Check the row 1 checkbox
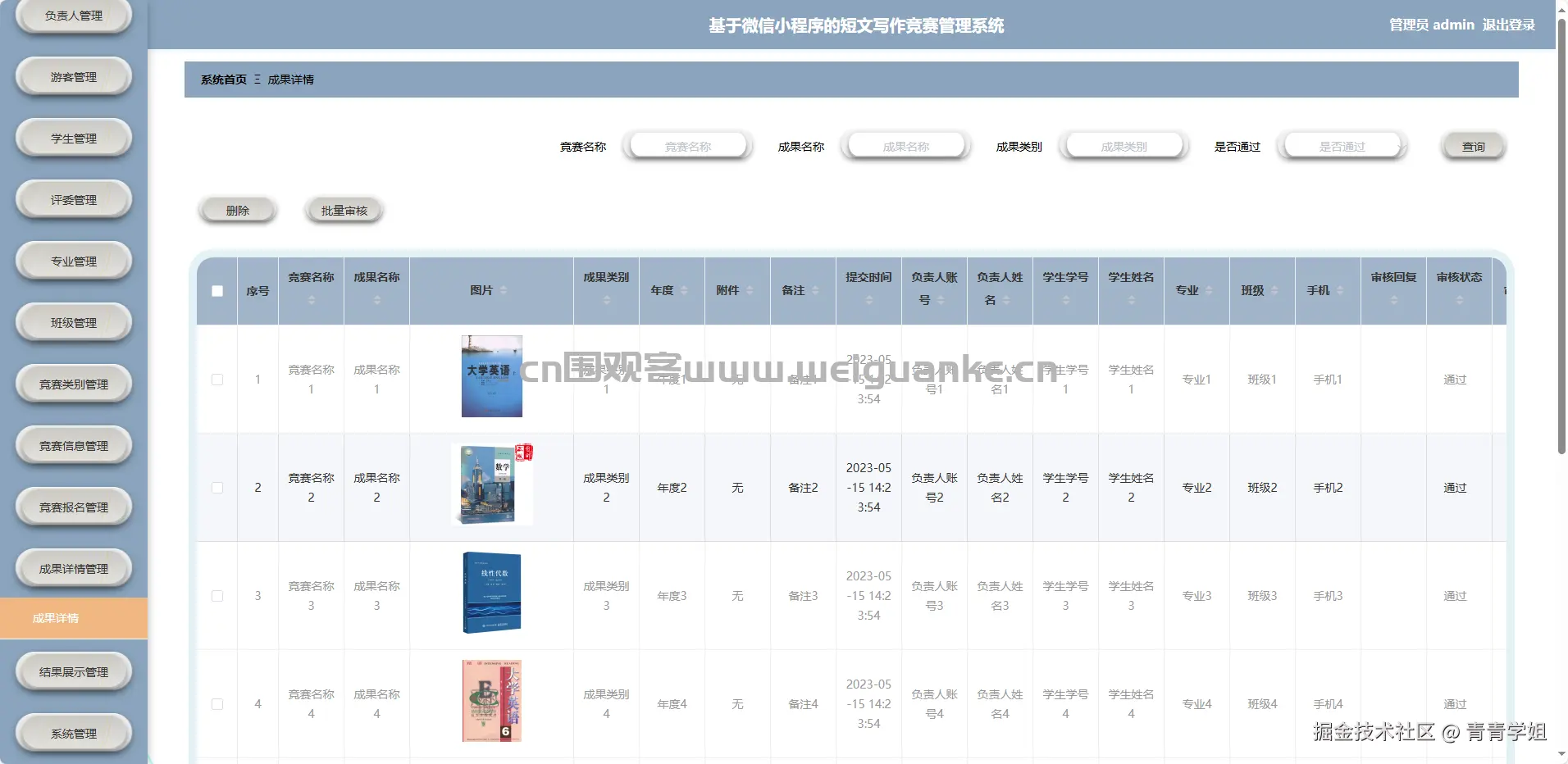The width and height of the screenshot is (1568, 764). click(x=217, y=380)
